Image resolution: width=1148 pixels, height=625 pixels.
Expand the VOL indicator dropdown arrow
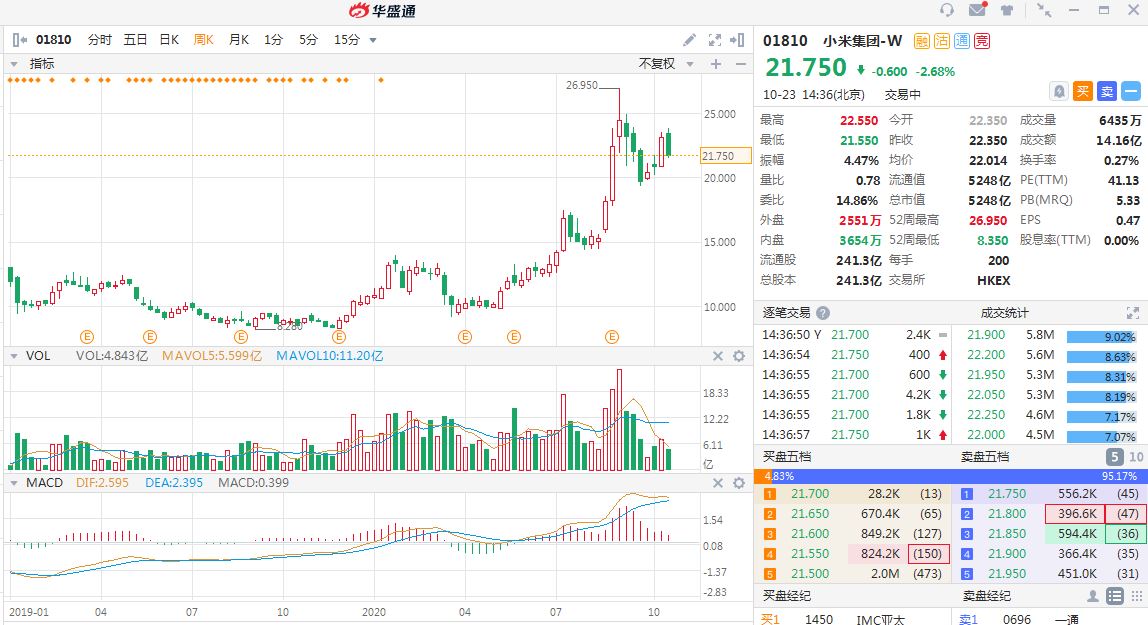pos(14,356)
